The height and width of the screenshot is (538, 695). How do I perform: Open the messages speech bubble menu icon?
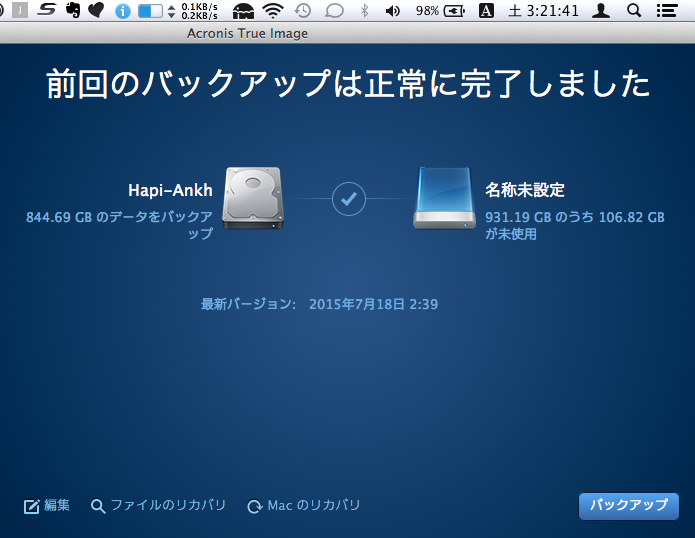pos(334,11)
